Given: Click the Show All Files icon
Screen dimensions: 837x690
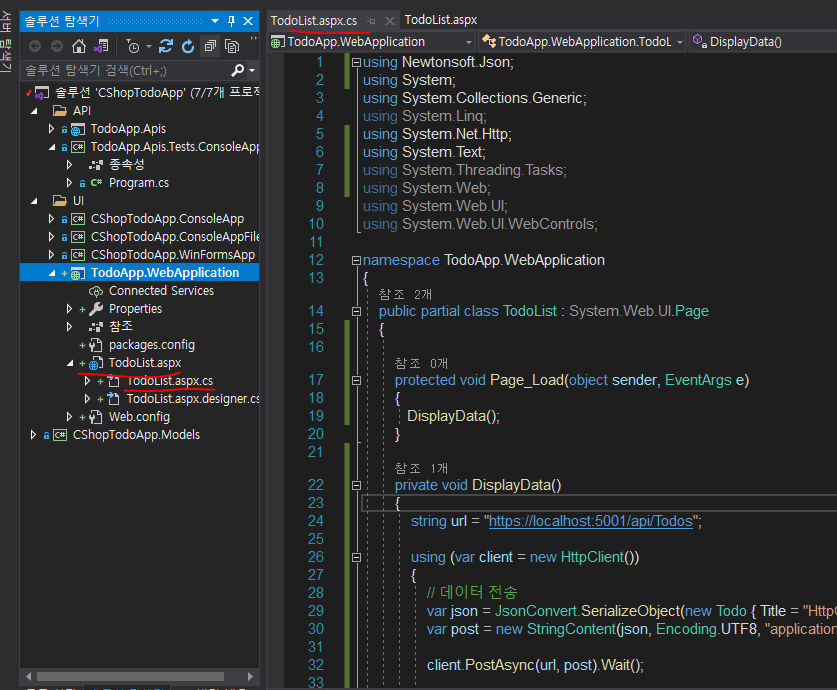Looking at the screenshot, I should click(232, 46).
